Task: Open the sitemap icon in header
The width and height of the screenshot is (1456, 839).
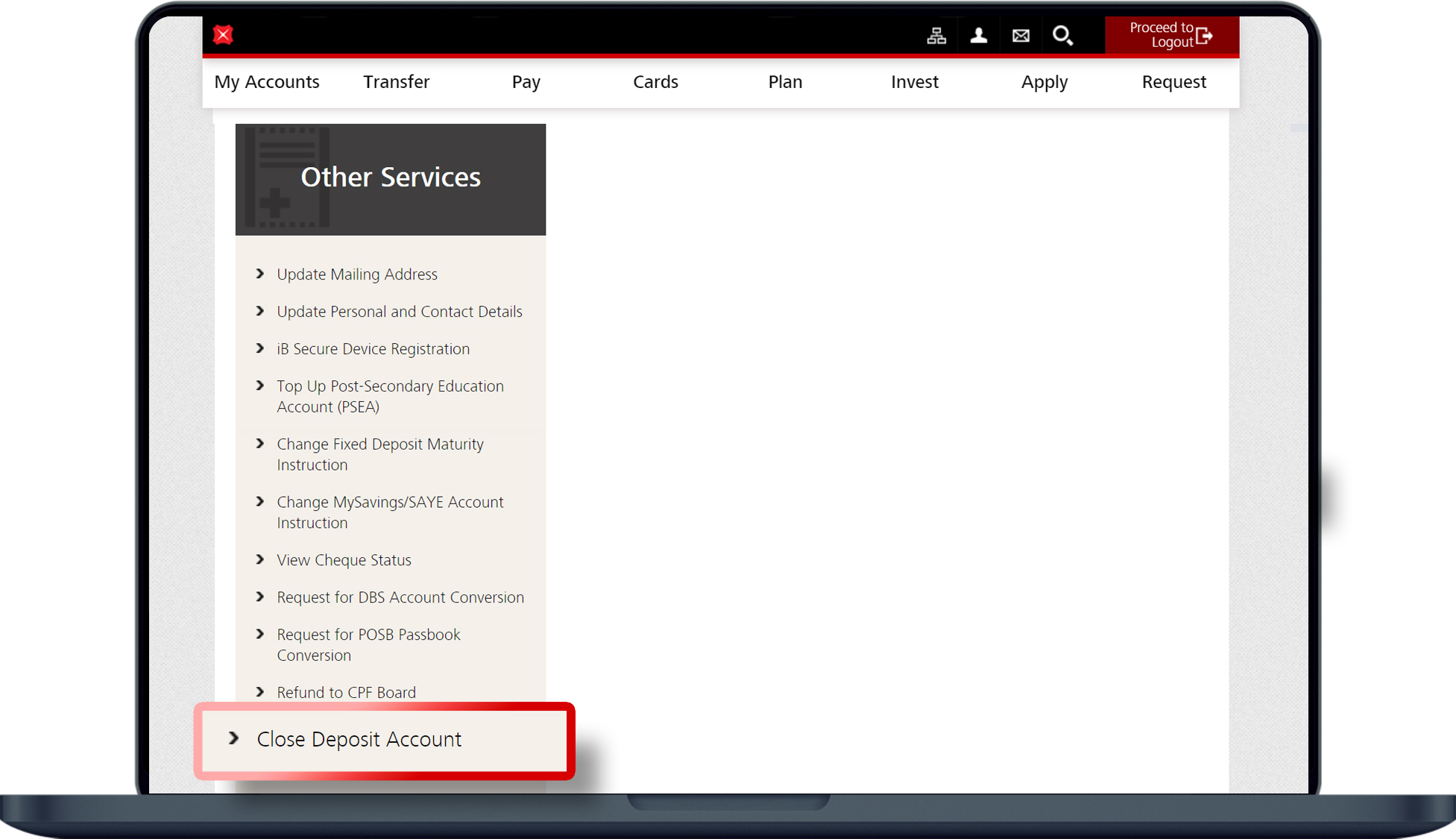Action: point(936,36)
